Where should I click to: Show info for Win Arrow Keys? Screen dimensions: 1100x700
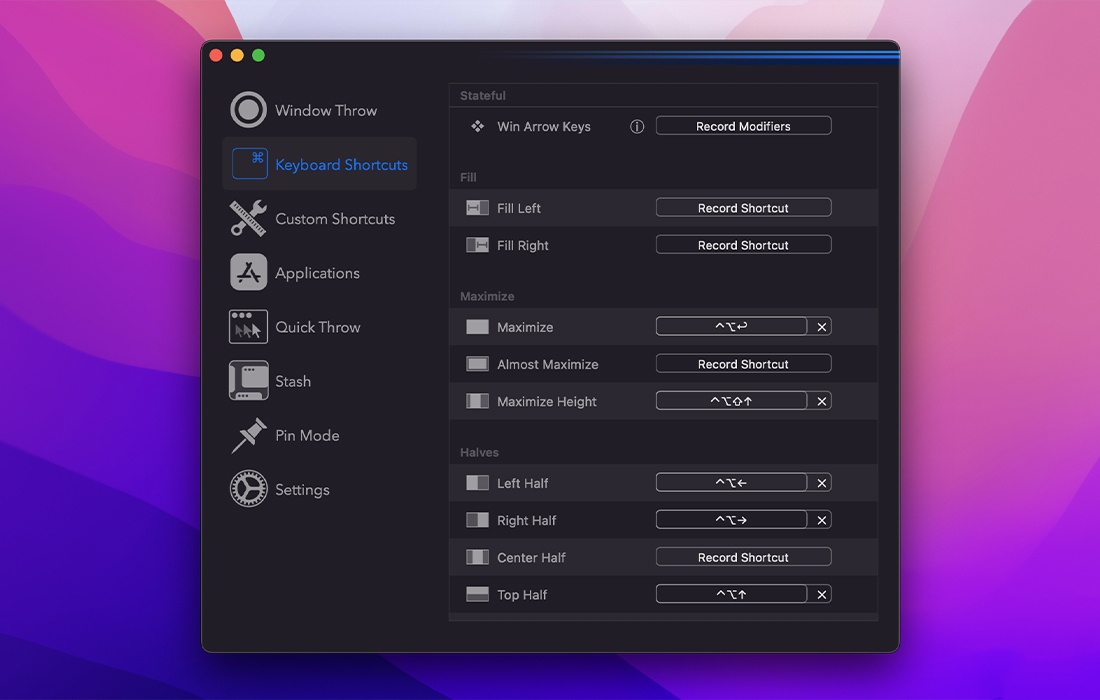click(637, 126)
